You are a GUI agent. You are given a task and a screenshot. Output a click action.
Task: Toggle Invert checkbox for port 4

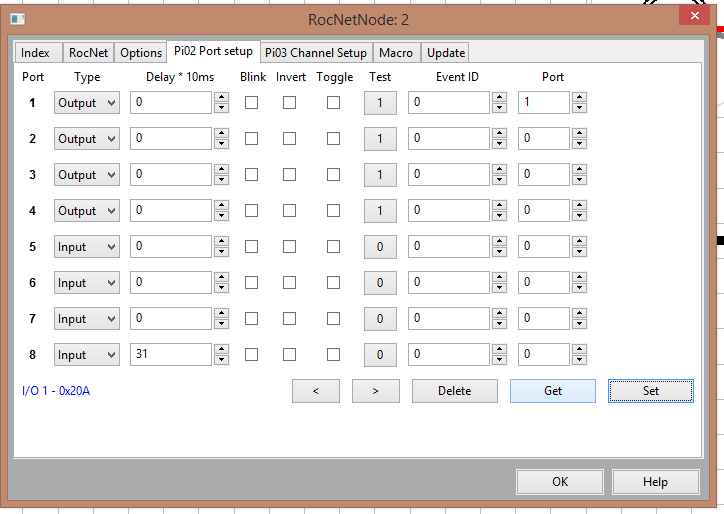[289, 210]
